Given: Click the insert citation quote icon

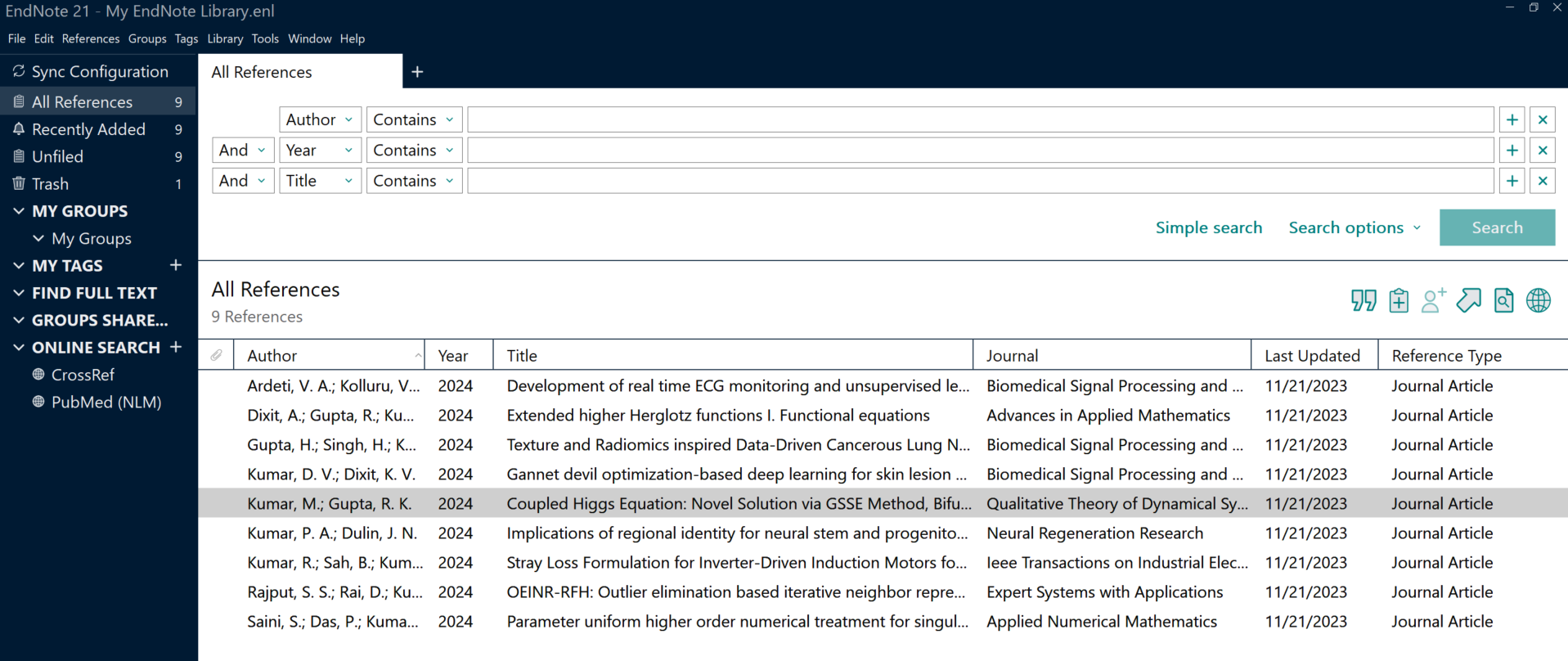Looking at the screenshot, I should pyautogui.click(x=1363, y=301).
